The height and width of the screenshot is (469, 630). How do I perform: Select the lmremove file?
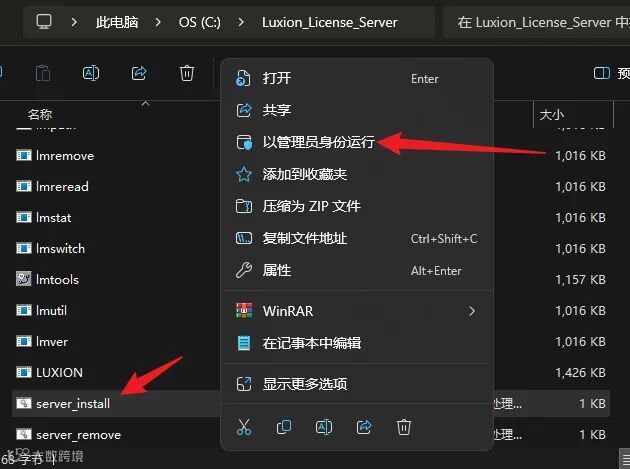click(x=65, y=156)
